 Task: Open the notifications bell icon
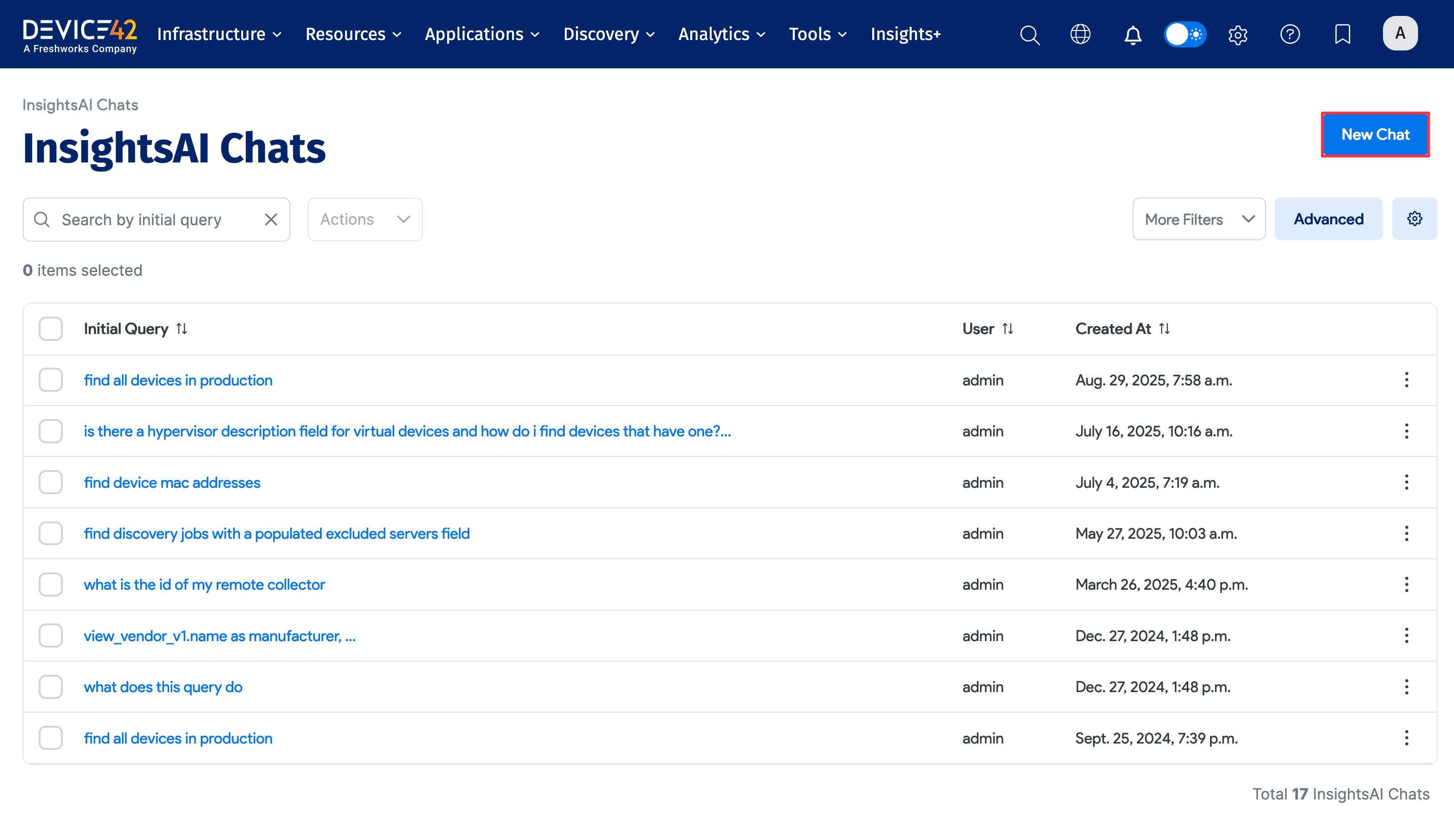pos(1133,35)
